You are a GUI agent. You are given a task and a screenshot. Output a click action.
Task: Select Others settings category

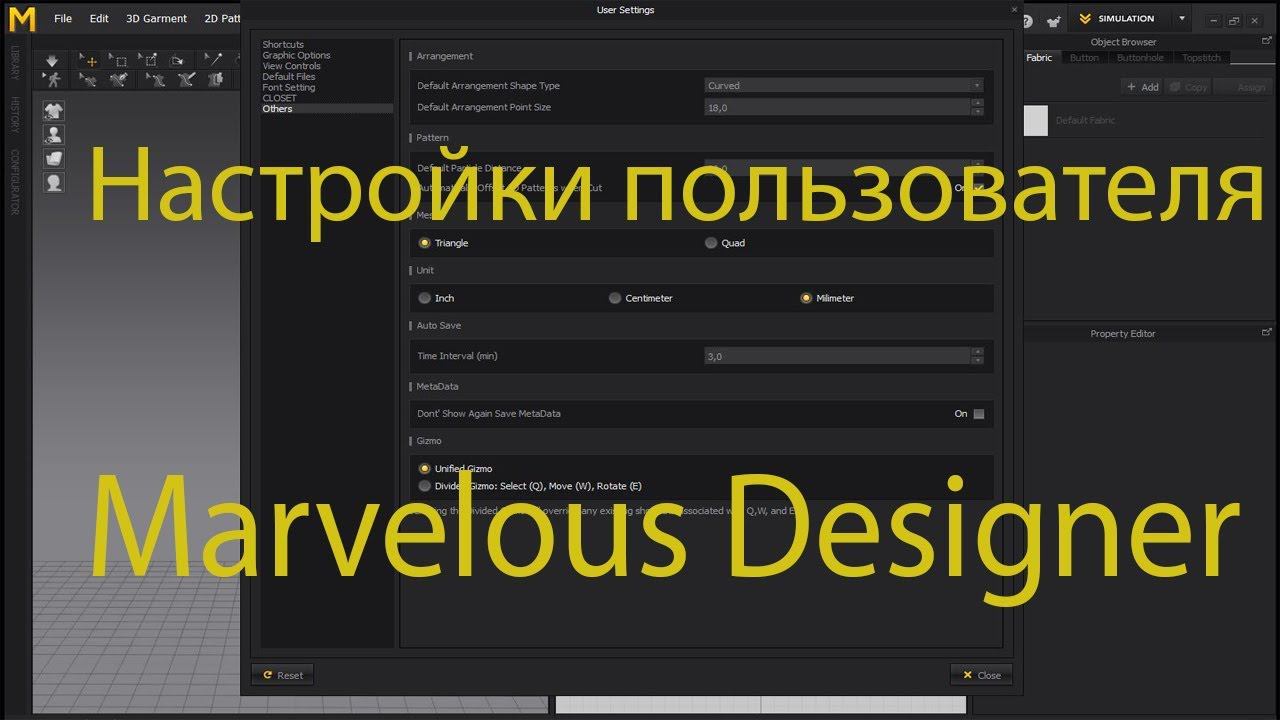(326, 109)
